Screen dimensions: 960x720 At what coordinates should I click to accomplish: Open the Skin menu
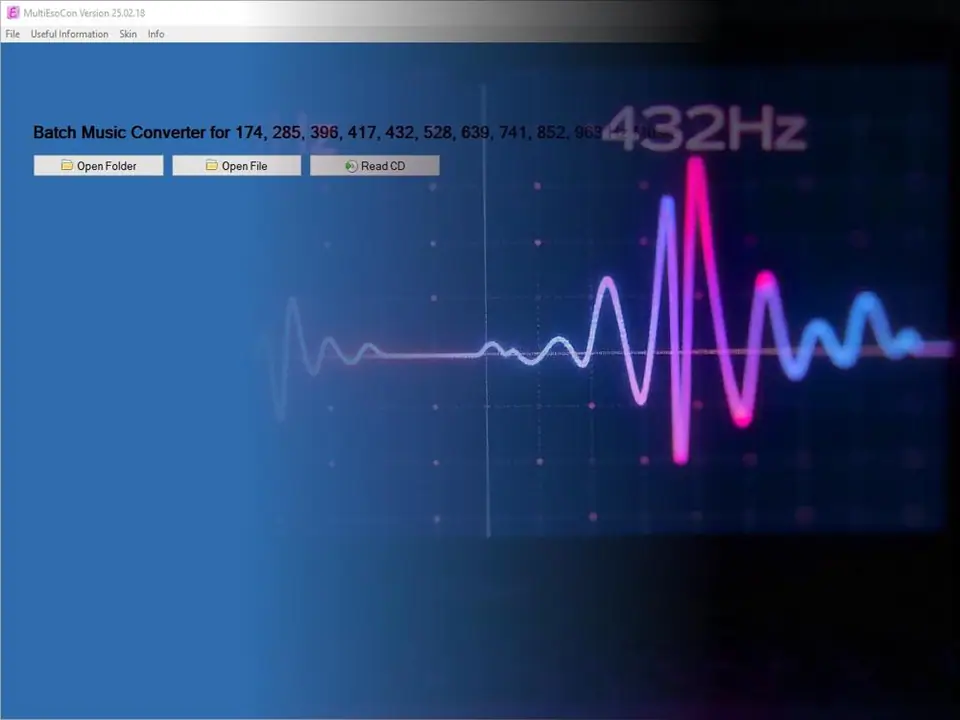click(x=127, y=33)
